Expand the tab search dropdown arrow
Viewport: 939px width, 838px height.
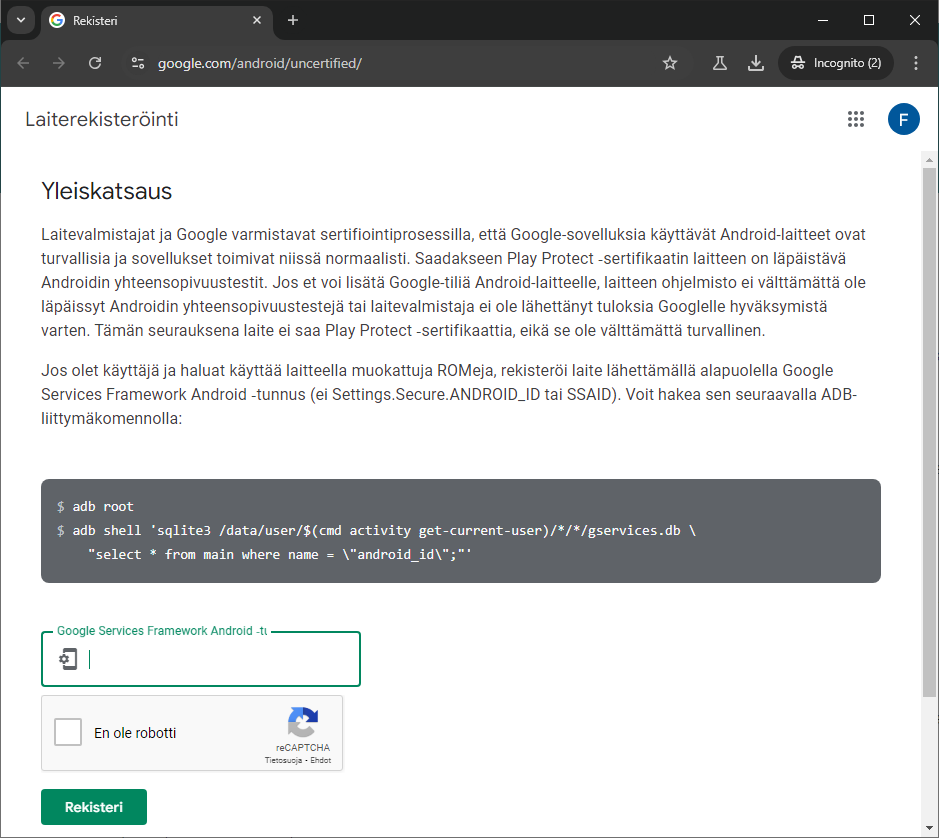tap(21, 20)
